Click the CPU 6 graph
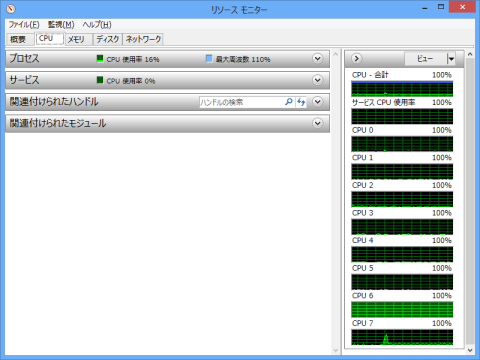Viewport: 480px width, 360px height. (402, 310)
